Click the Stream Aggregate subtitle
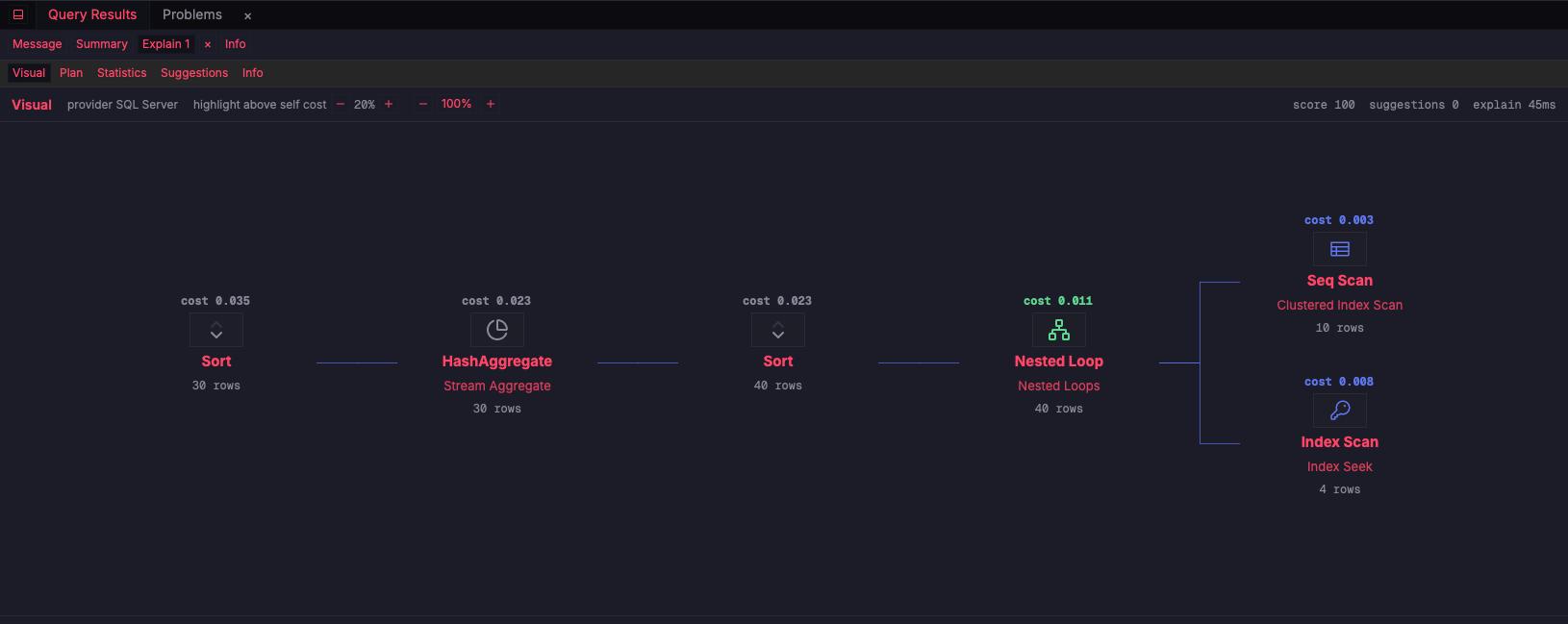 497,386
